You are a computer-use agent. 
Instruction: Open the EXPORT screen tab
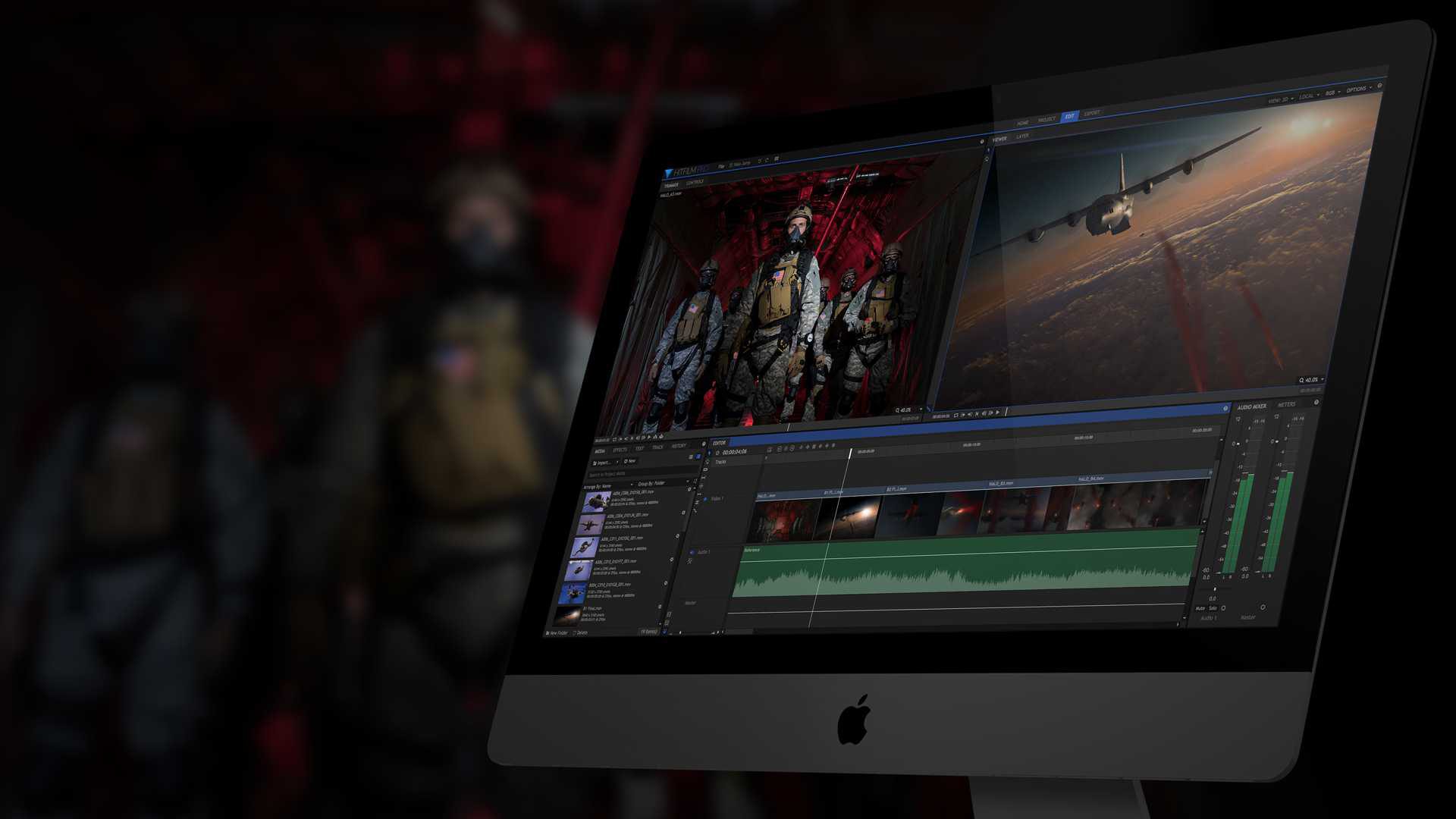1092,114
